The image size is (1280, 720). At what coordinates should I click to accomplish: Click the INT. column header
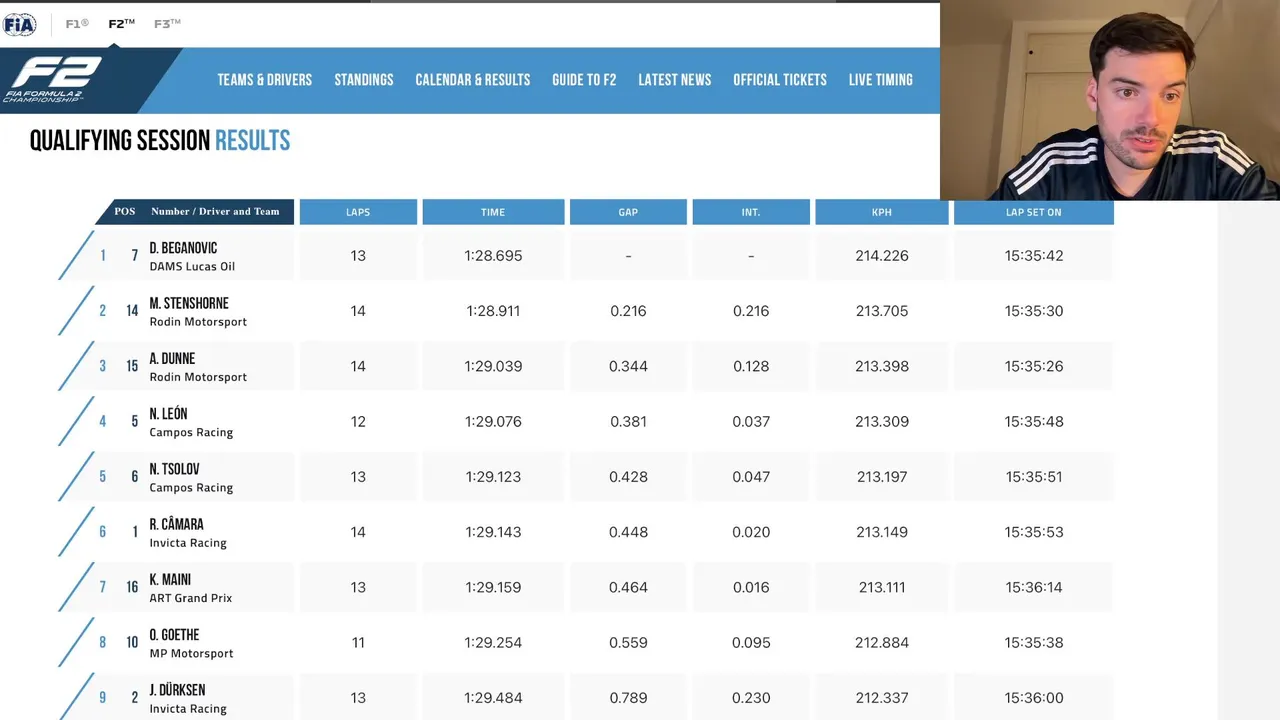click(751, 212)
